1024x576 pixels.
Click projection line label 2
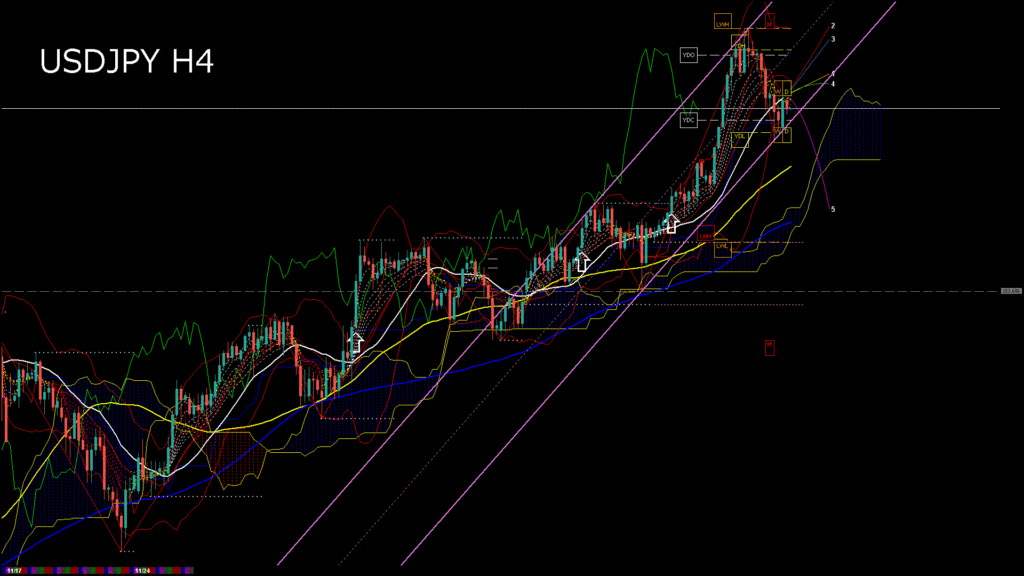833,26
